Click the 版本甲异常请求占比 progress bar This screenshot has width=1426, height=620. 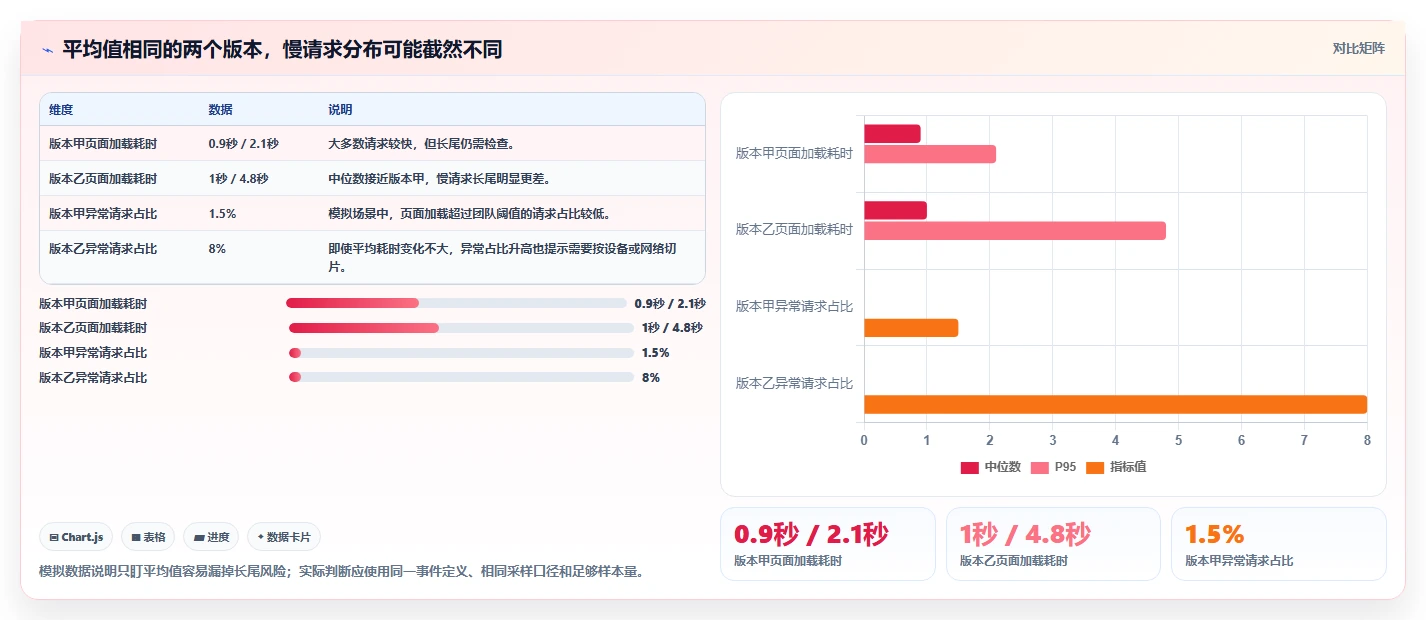click(x=461, y=353)
